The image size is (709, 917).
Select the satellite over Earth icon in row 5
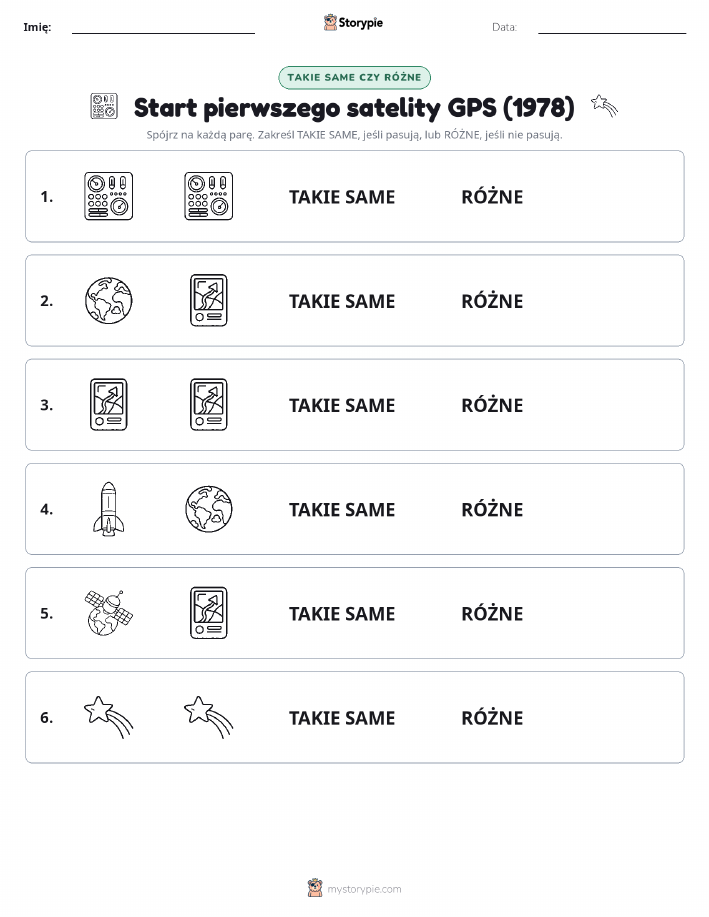point(108,613)
